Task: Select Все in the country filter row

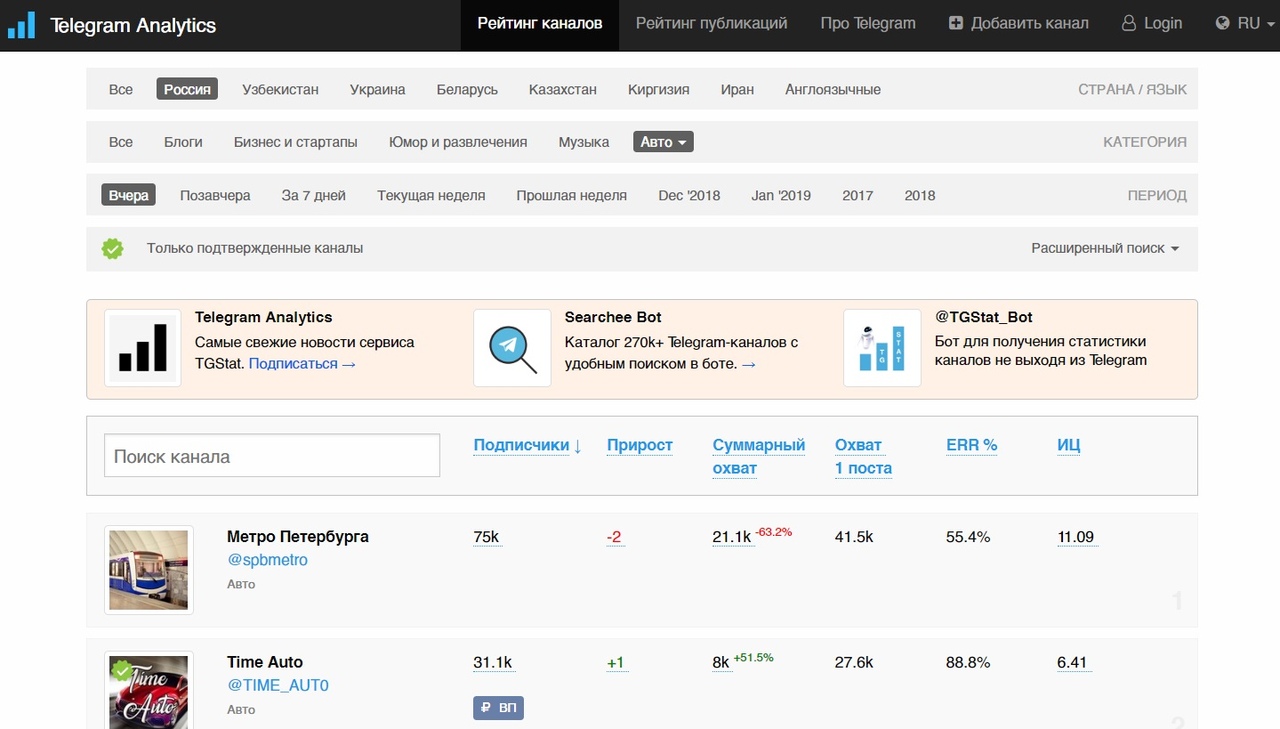Action: pos(121,89)
